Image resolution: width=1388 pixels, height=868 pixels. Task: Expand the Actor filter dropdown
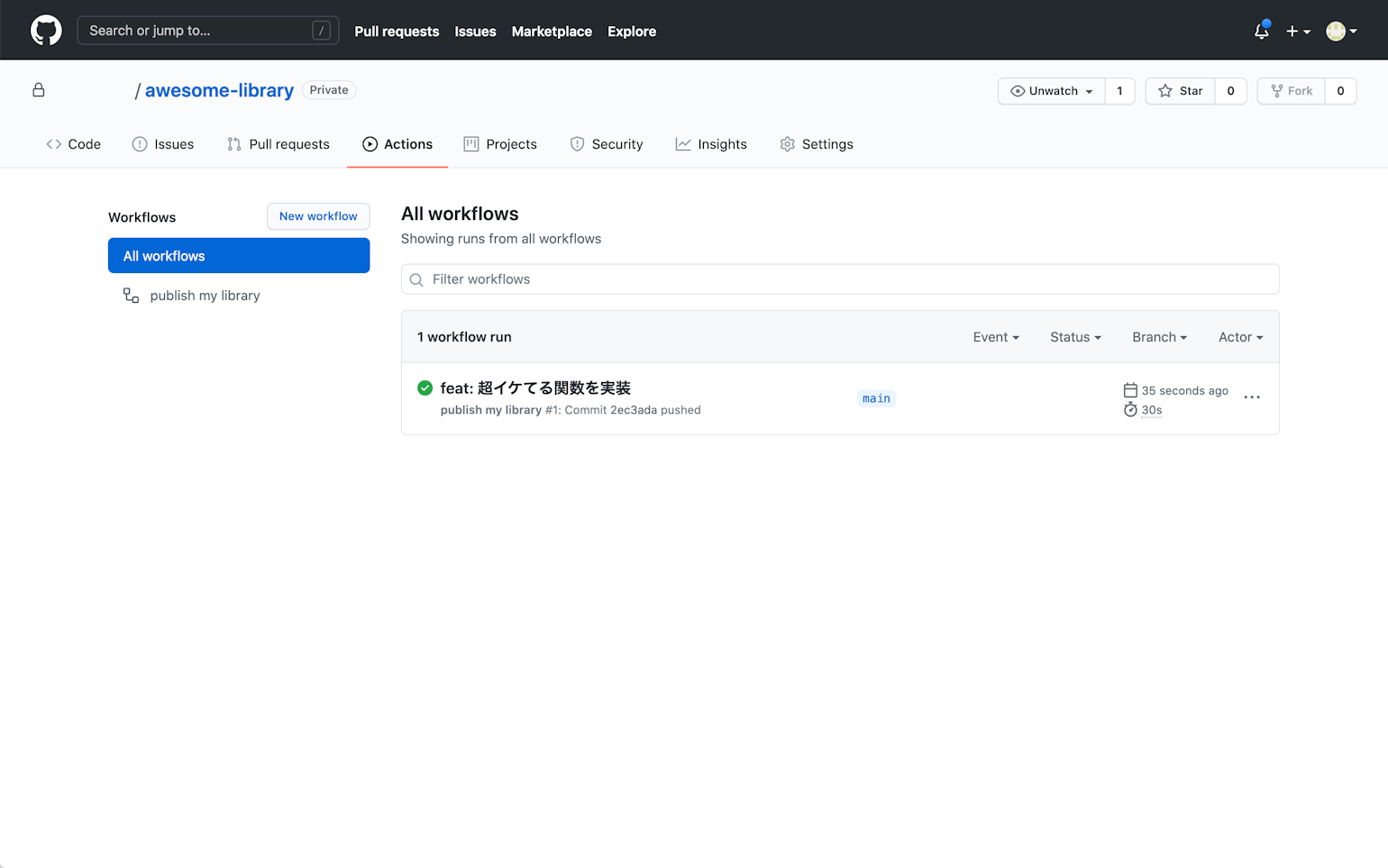tap(1239, 336)
